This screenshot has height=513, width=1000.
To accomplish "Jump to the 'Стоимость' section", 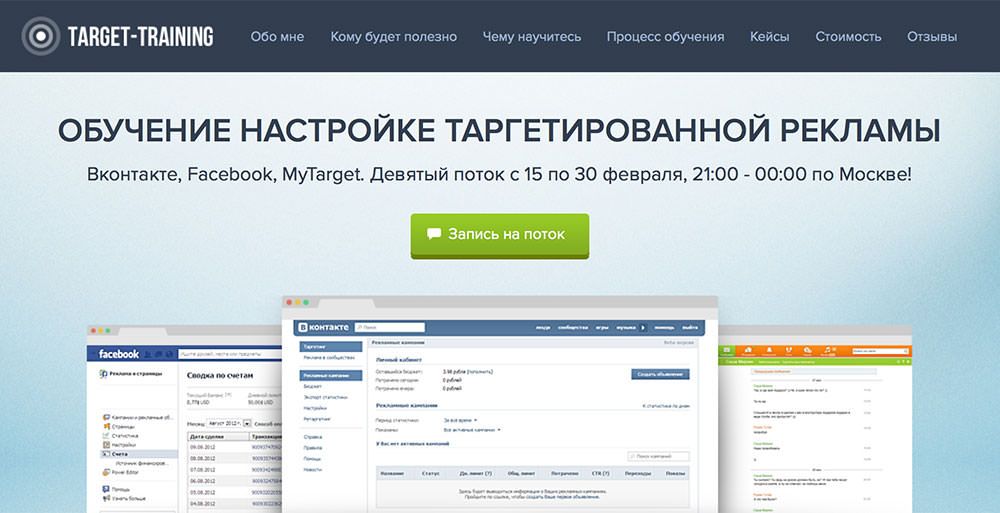I will [848, 36].
